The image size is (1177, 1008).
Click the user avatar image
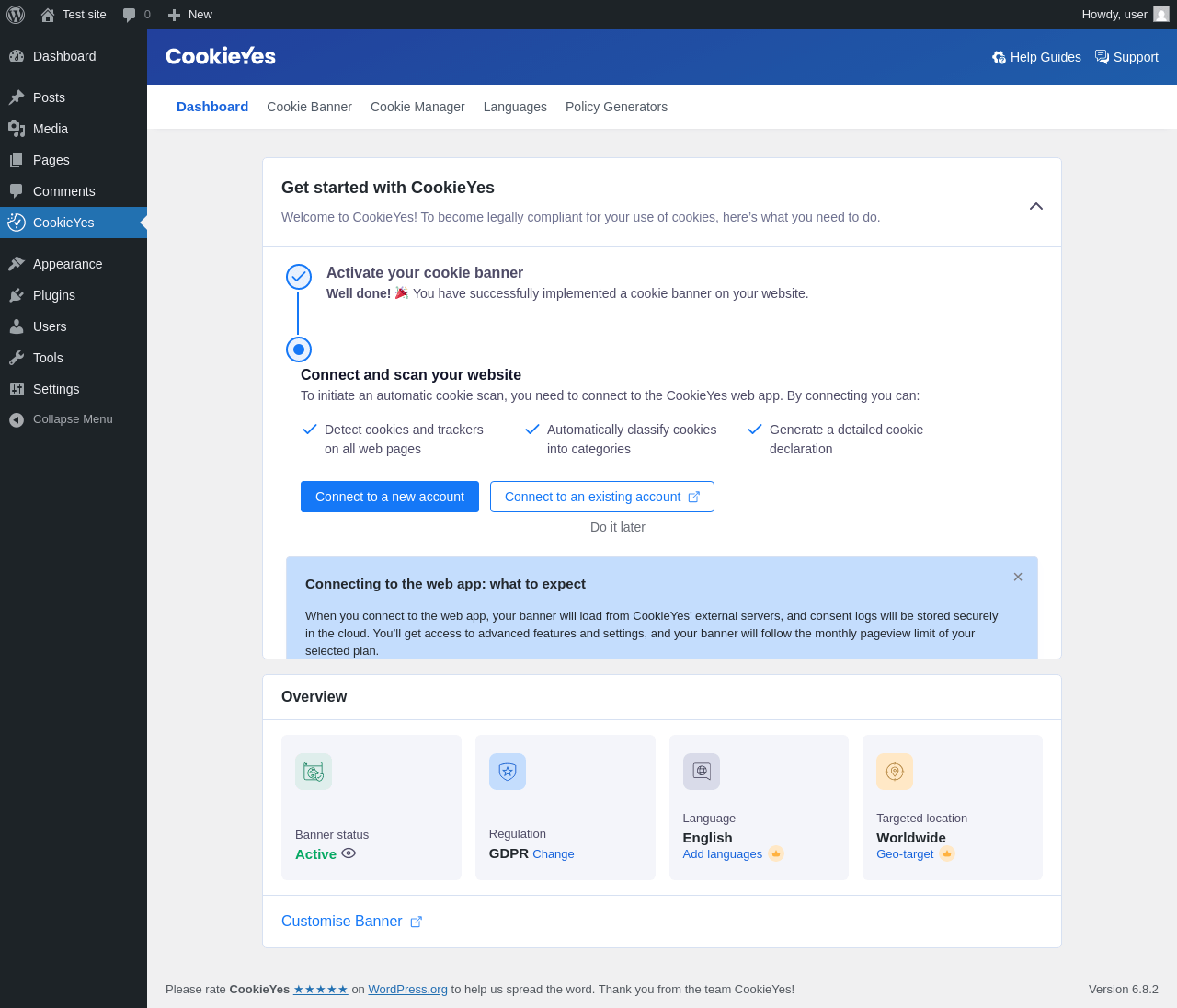(1161, 14)
